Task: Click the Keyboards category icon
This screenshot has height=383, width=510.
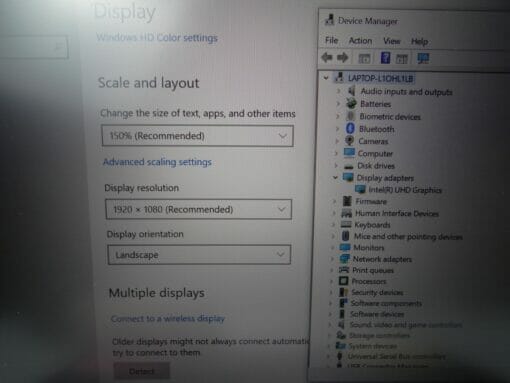Action: (346, 224)
